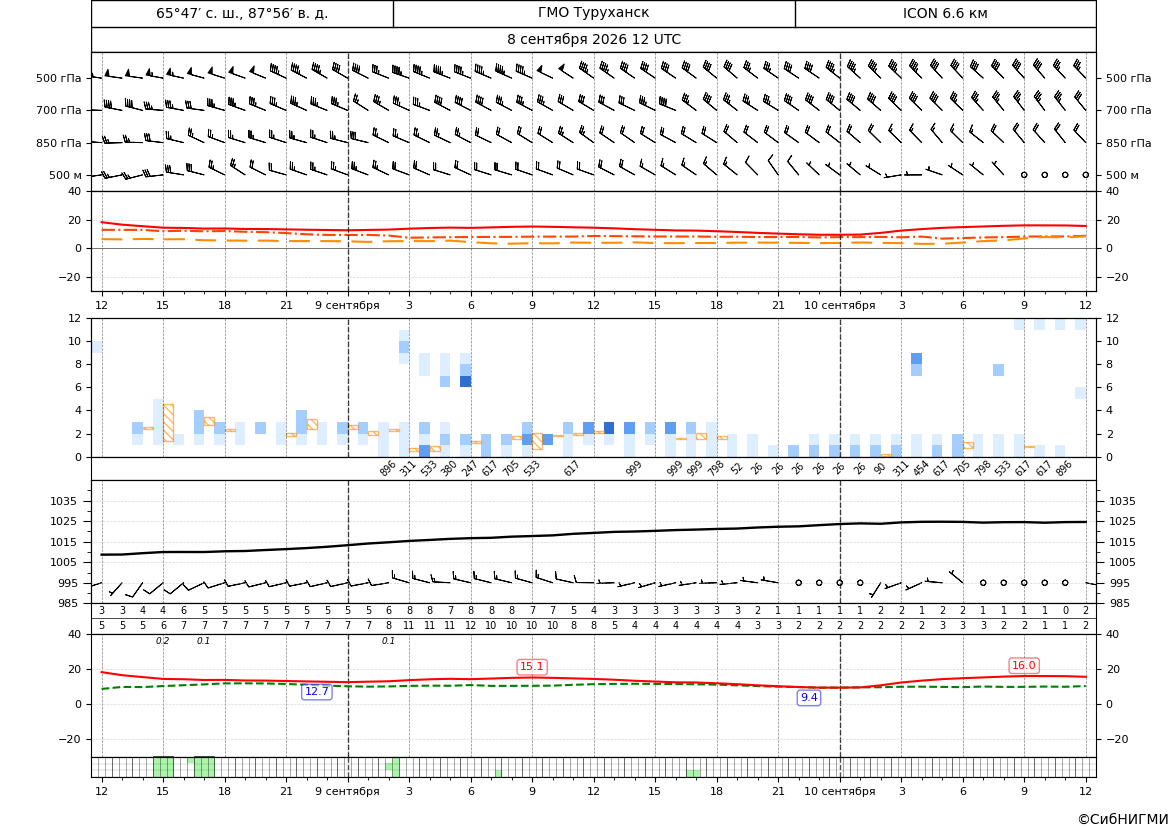Click the left 700 гПа level label
1169x827 pixels.
coord(59,110)
